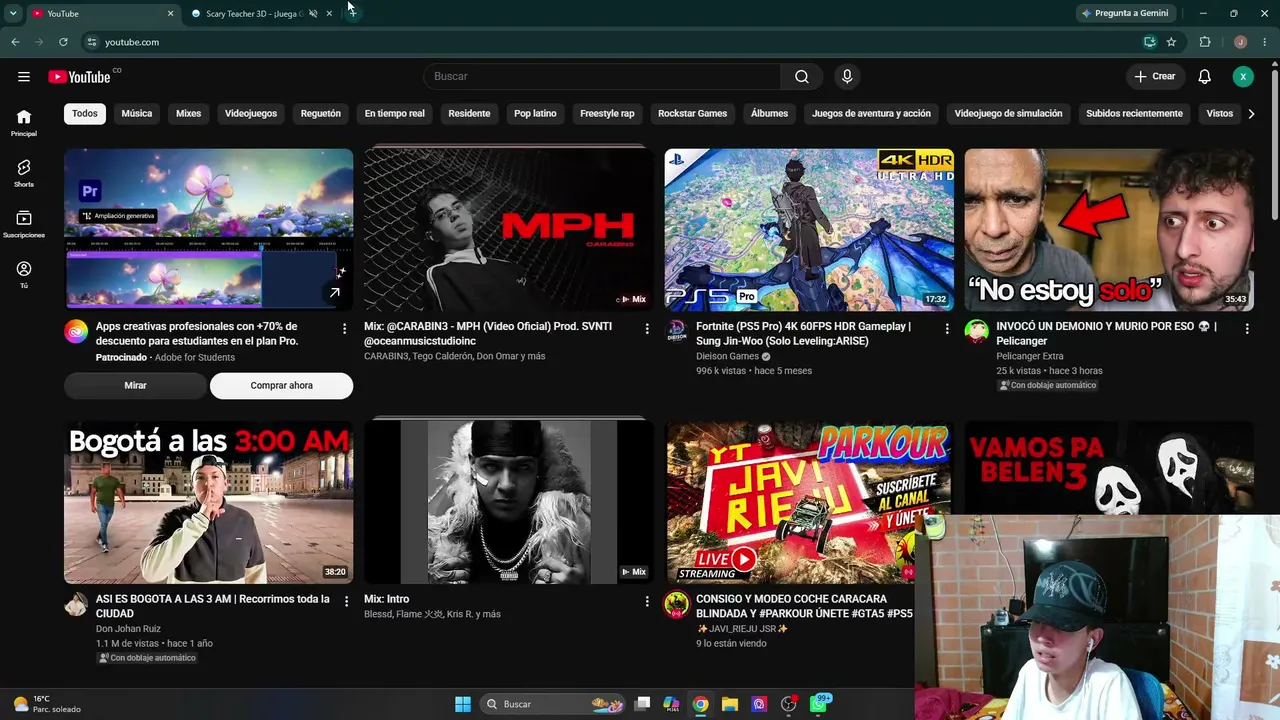The image size is (1280, 720).
Task: Show more filter chips with the arrow
Action: pos(1251,114)
